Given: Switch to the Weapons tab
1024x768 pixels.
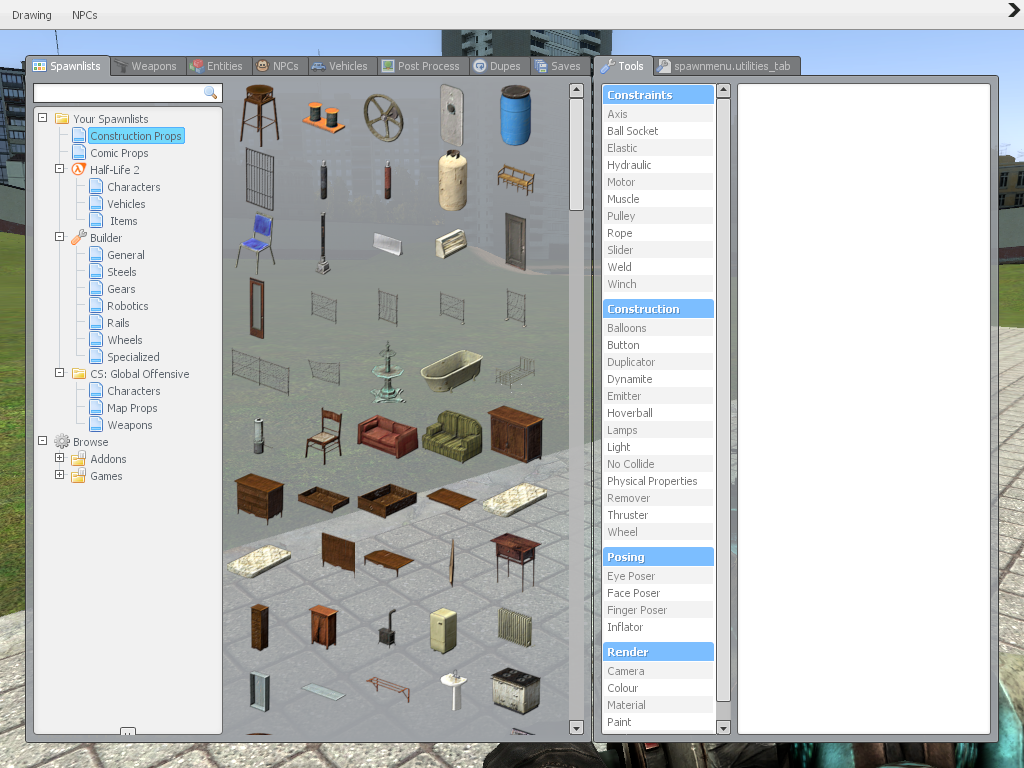Looking at the screenshot, I should [x=146, y=66].
